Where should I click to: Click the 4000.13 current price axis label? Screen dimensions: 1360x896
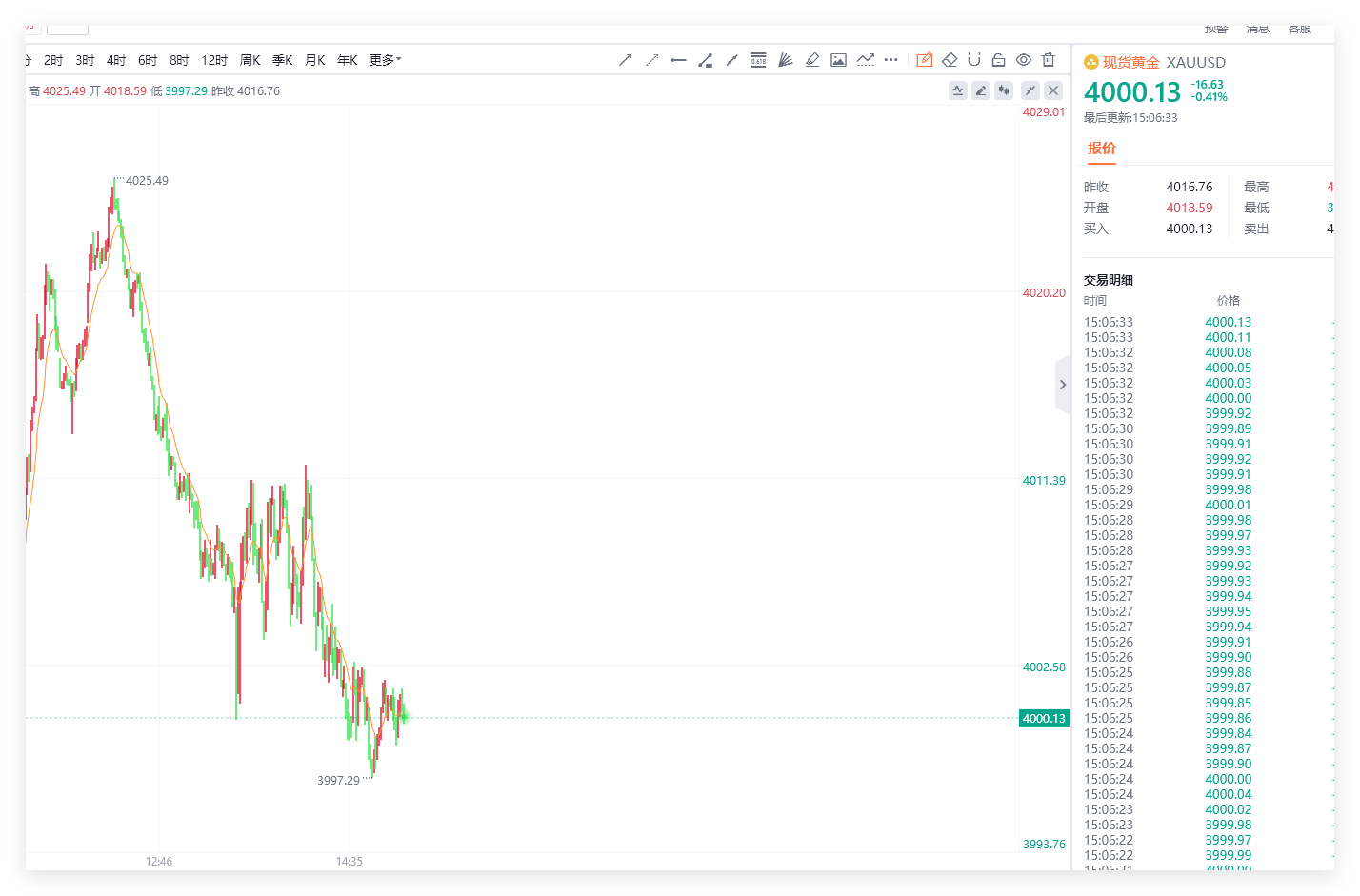1044,718
